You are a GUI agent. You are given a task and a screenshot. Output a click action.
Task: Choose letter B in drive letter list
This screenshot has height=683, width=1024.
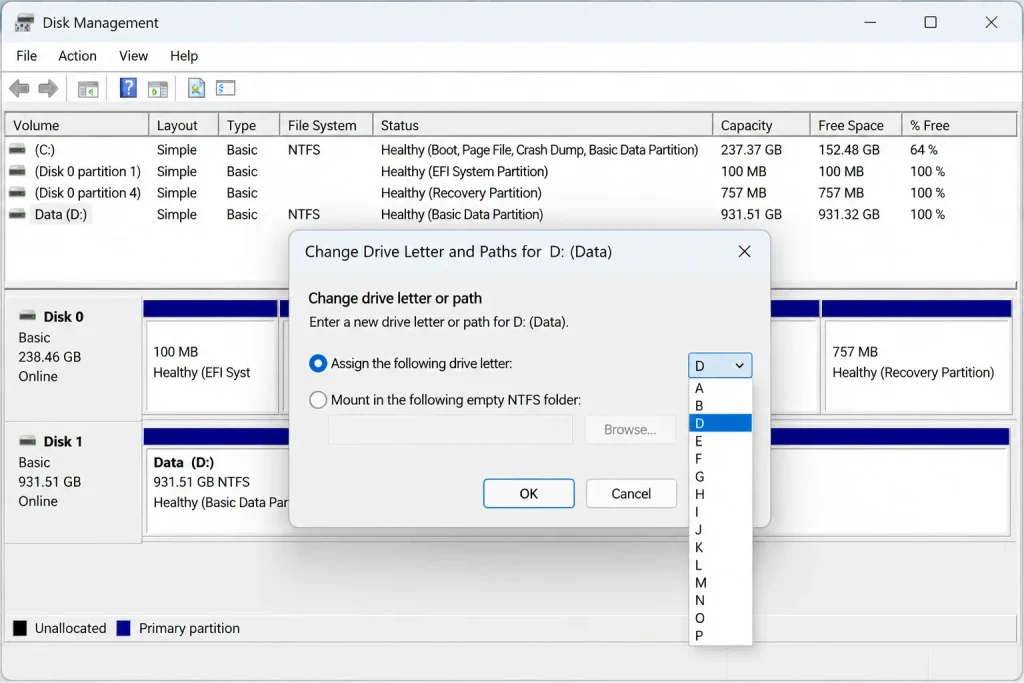click(720, 405)
